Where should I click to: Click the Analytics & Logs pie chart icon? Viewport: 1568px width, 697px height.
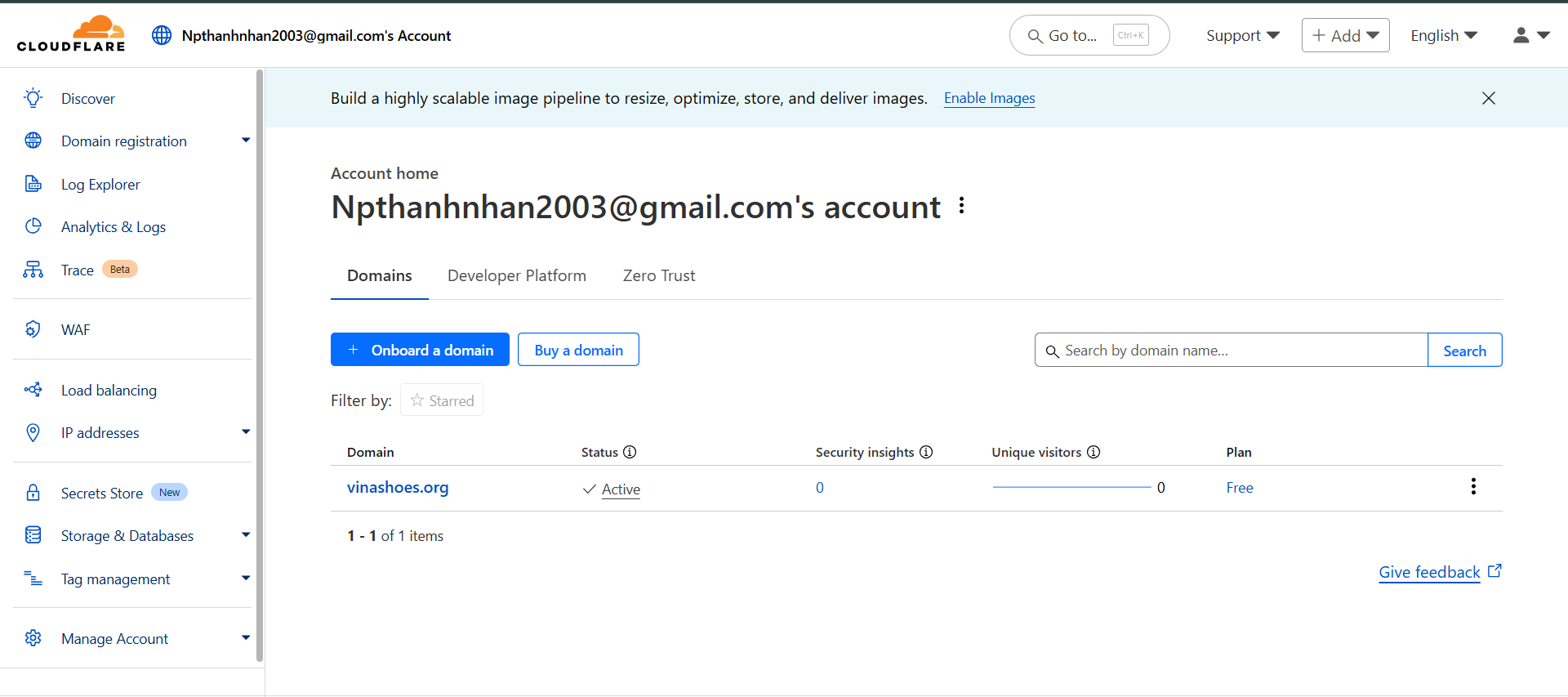point(33,226)
